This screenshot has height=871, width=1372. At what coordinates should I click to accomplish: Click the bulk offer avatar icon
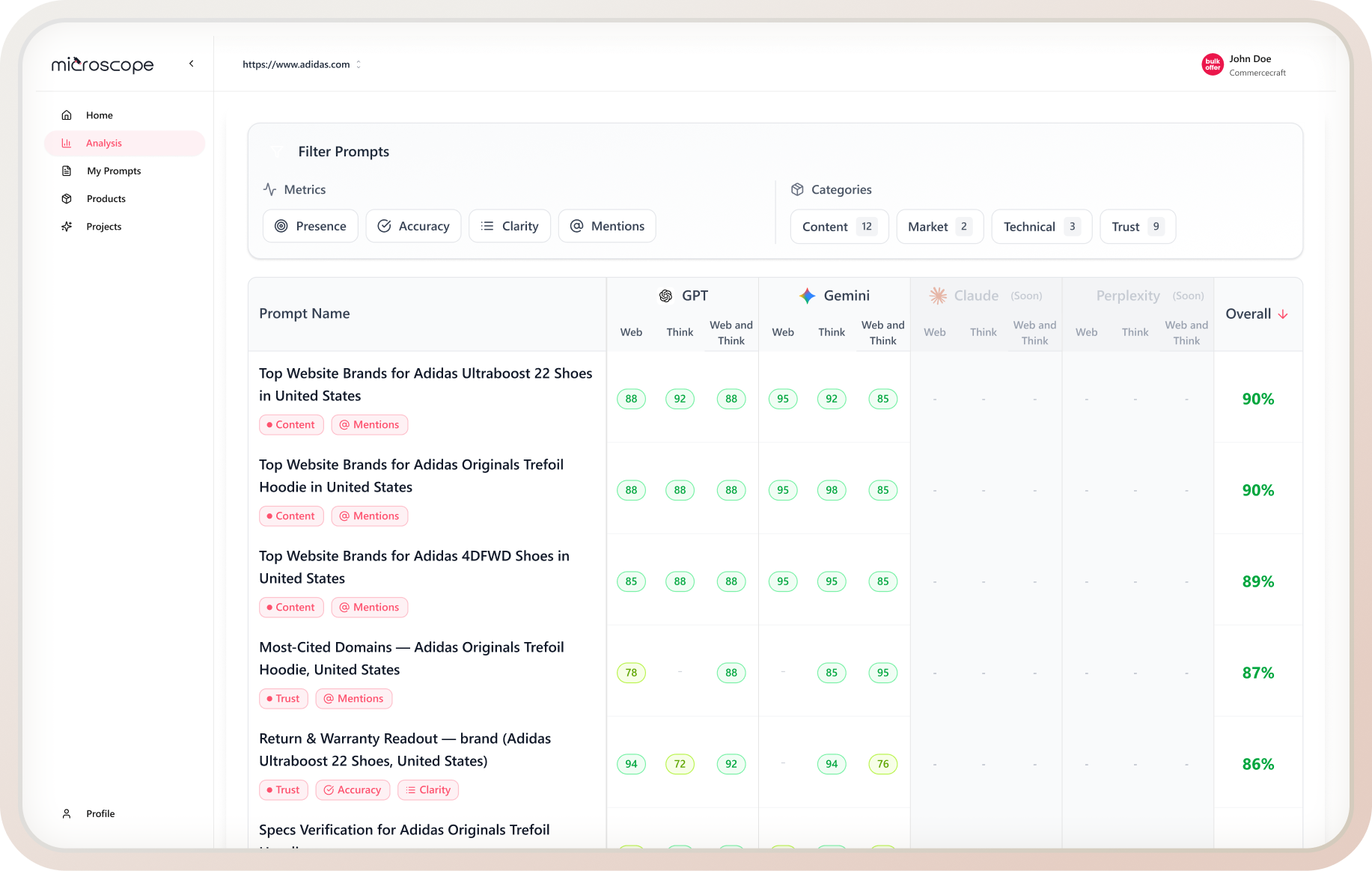(x=1213, y=65)
